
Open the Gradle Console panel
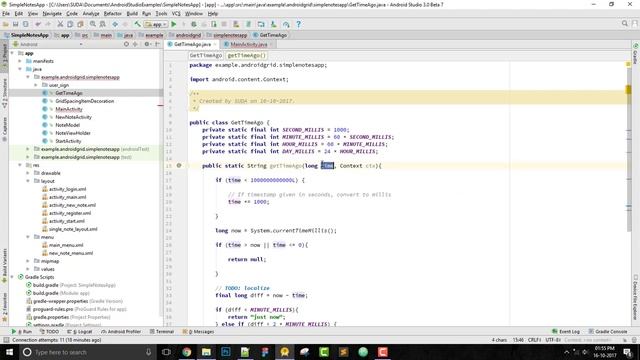click(x=608, y=331)
